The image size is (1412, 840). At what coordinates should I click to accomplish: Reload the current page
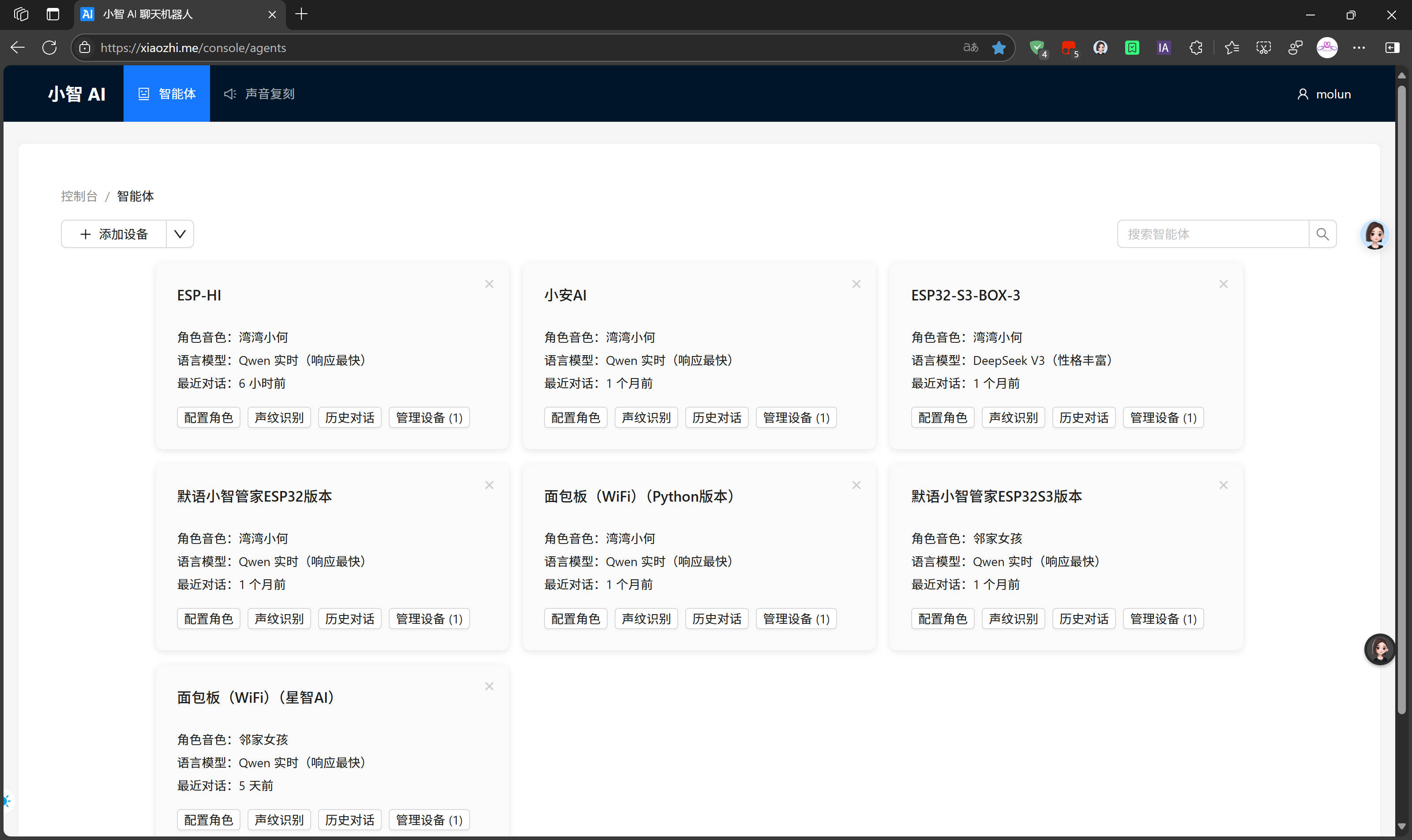(50, 48)
